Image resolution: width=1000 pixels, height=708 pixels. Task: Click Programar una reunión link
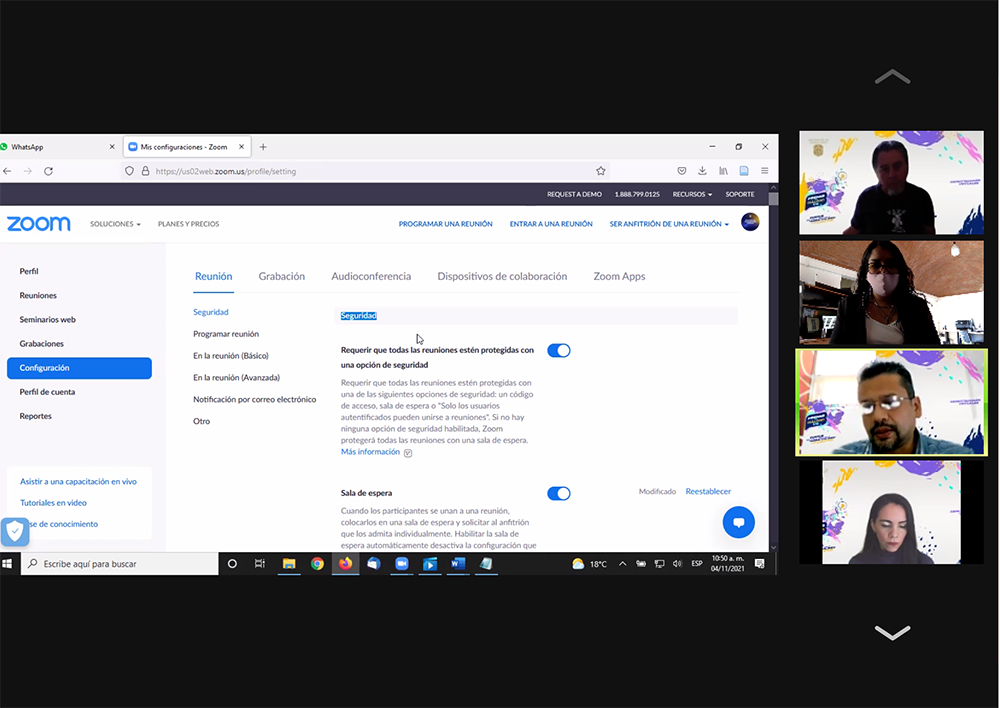click(445, 224)
